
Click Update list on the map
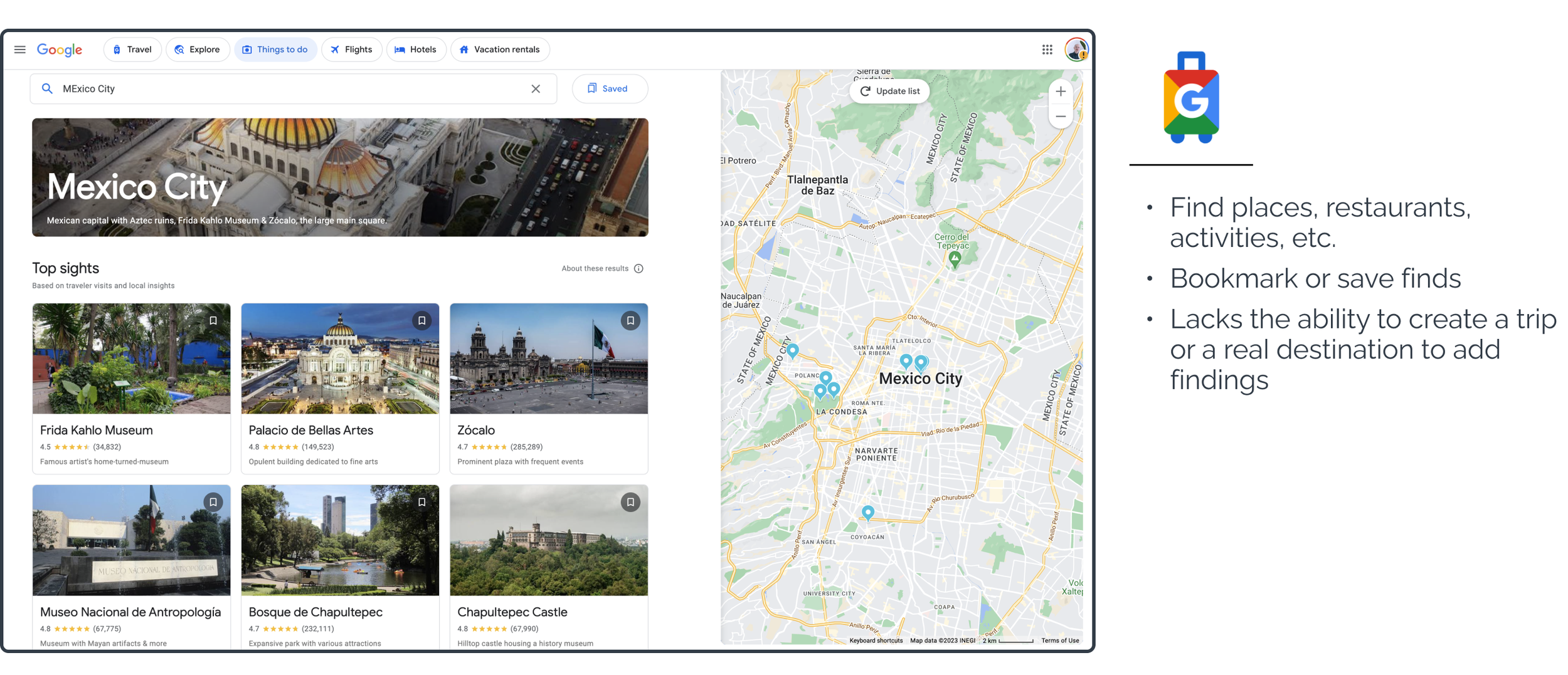tap(889, 92)
